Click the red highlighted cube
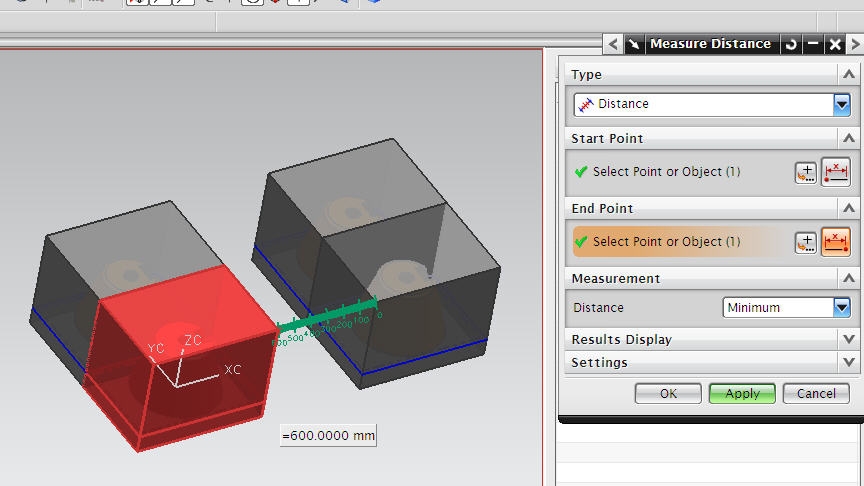The width and height of the screenshot is (864, 486). pos(182,358)
